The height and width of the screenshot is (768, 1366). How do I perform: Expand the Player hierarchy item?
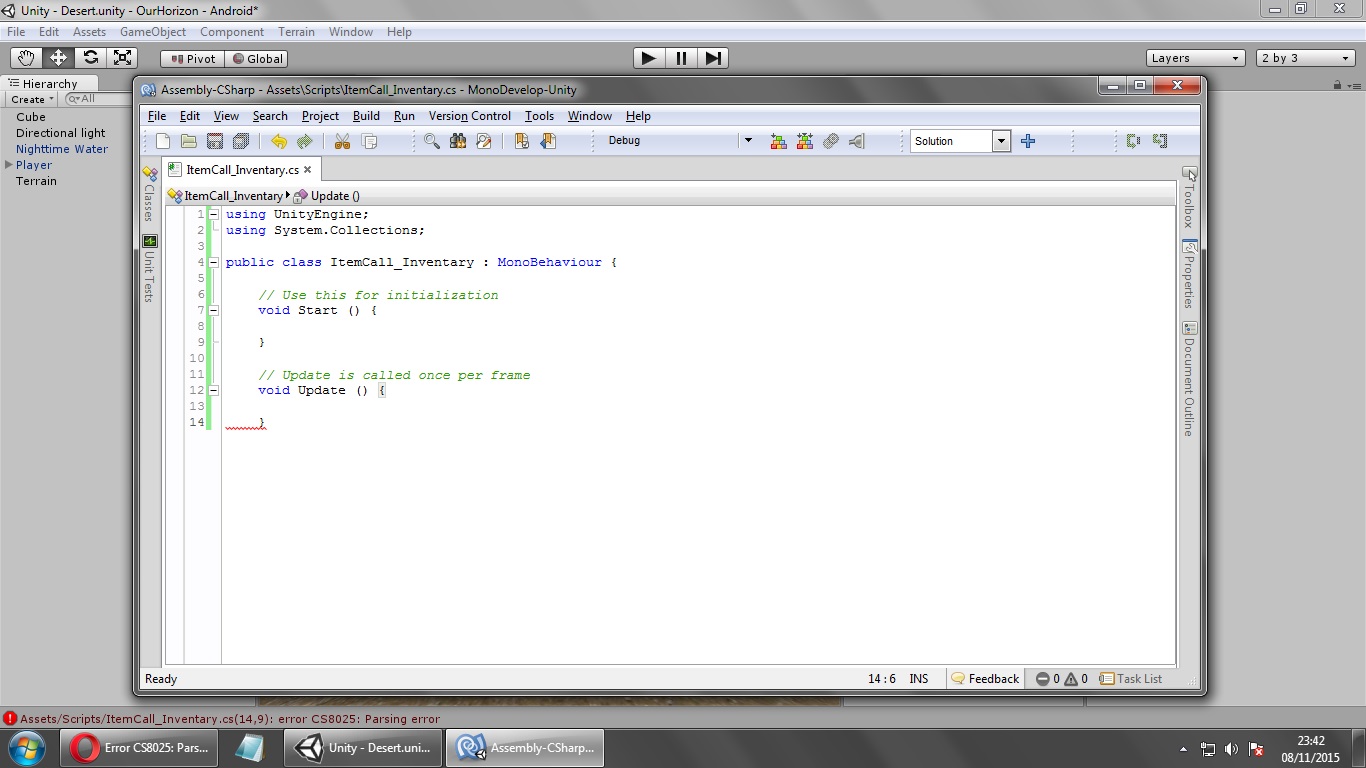coord(9,165)
